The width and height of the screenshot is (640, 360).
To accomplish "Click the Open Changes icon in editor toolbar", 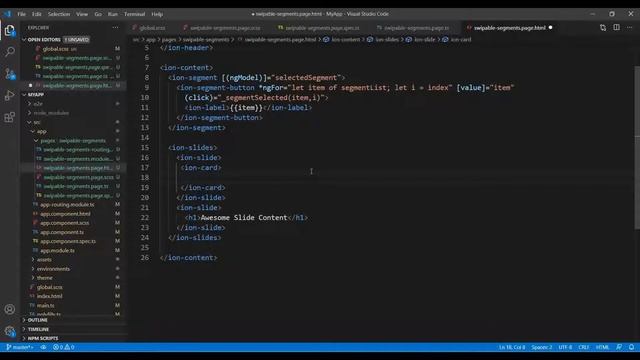I will pyautogui.click(x=603, y=27).
